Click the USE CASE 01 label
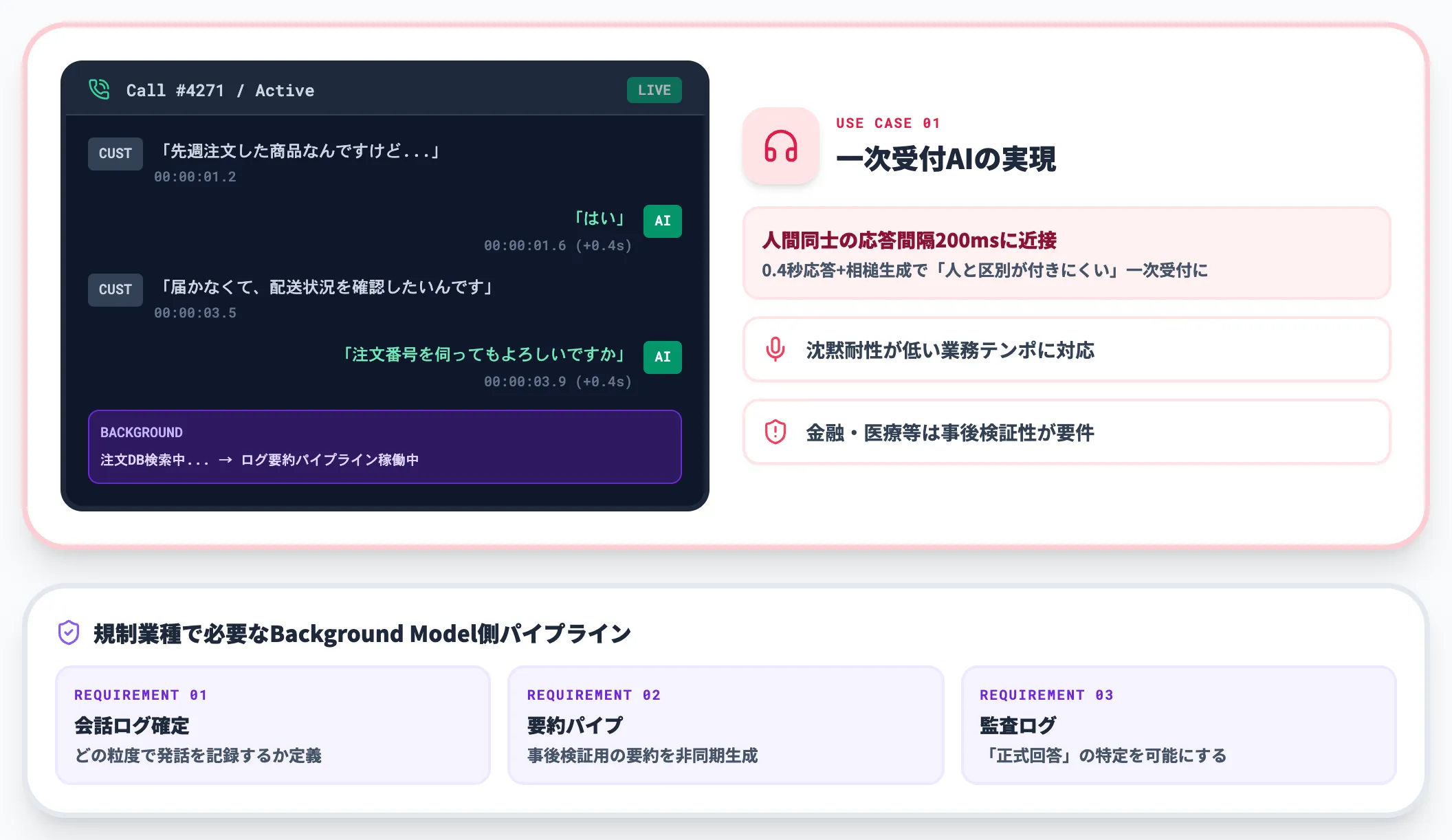 tap(888, 123)
